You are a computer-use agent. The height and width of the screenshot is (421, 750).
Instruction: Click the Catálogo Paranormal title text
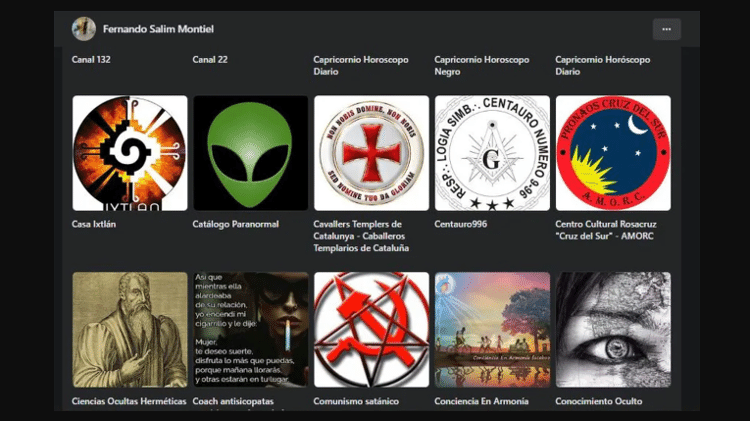(235, 225)
